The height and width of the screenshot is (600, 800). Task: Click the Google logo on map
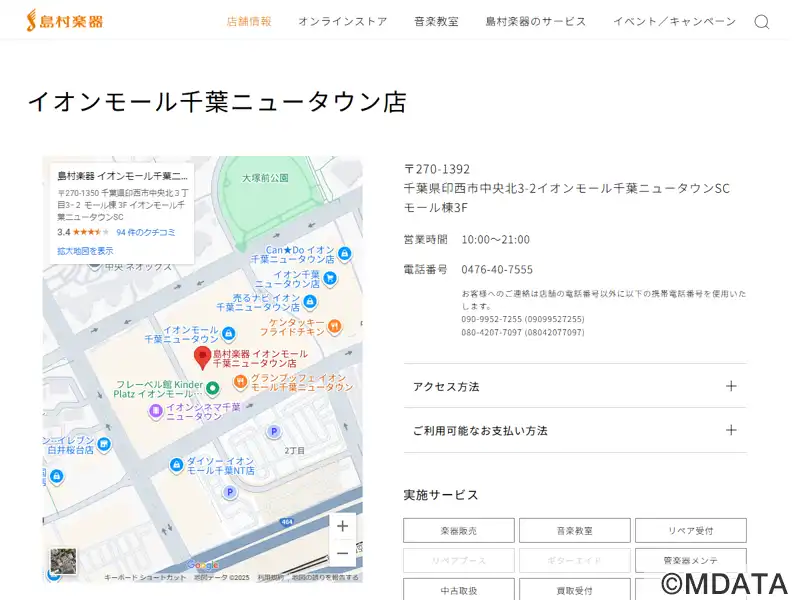click(x=203, y=565)
